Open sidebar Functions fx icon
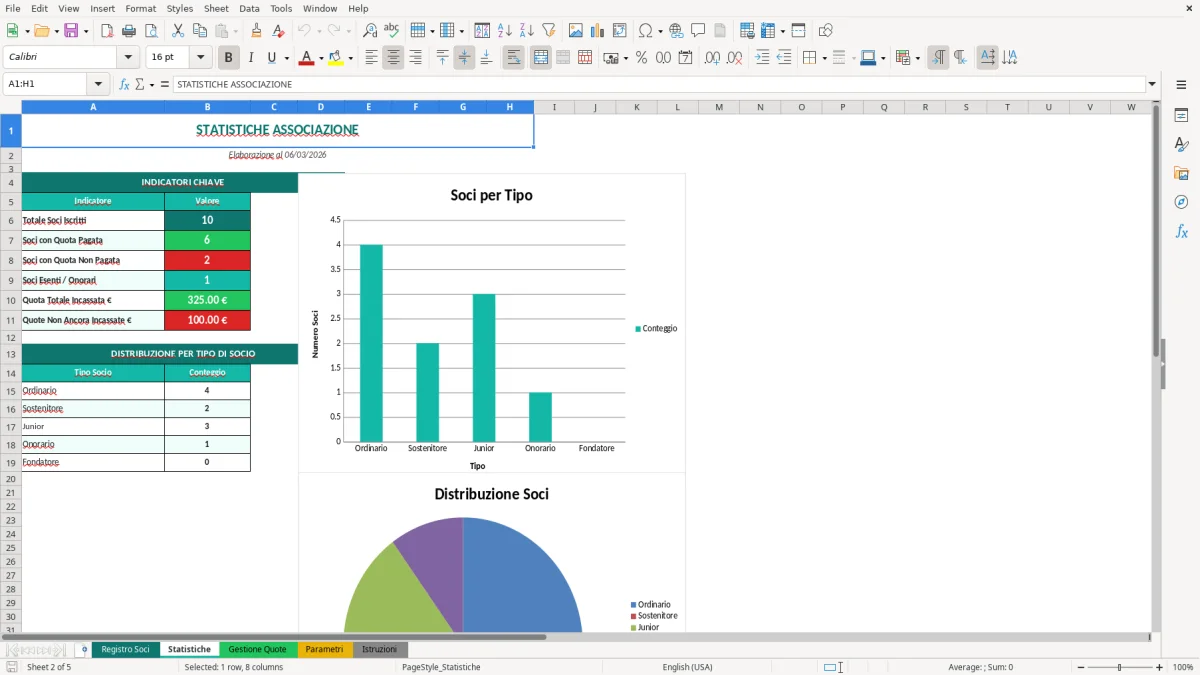Screen dimensions: 1200x675 click(x=1181, y=231)
